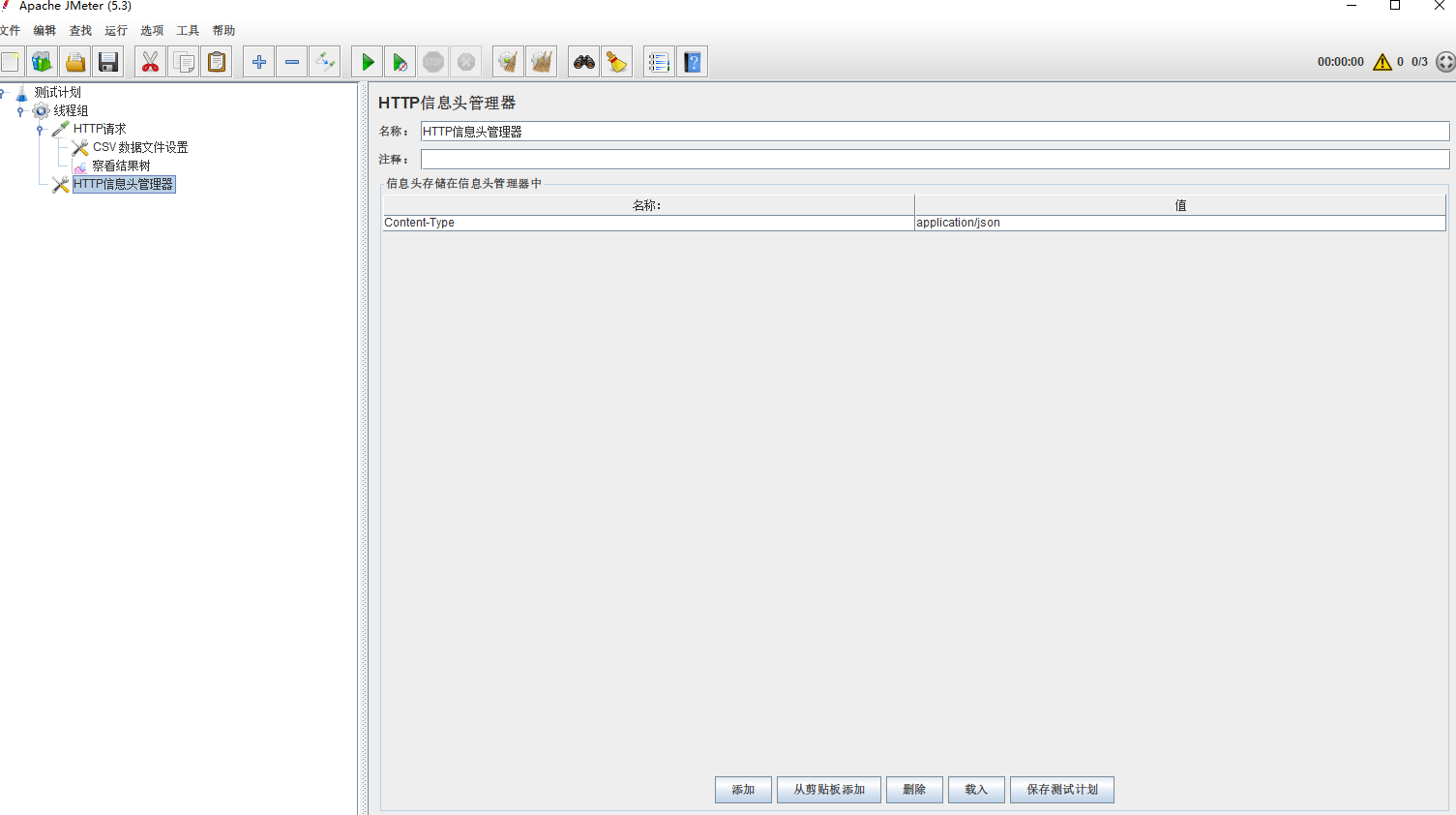The image size is (1456, 815).
Task: Open the 文件 menu
Action: coord(10,31)
